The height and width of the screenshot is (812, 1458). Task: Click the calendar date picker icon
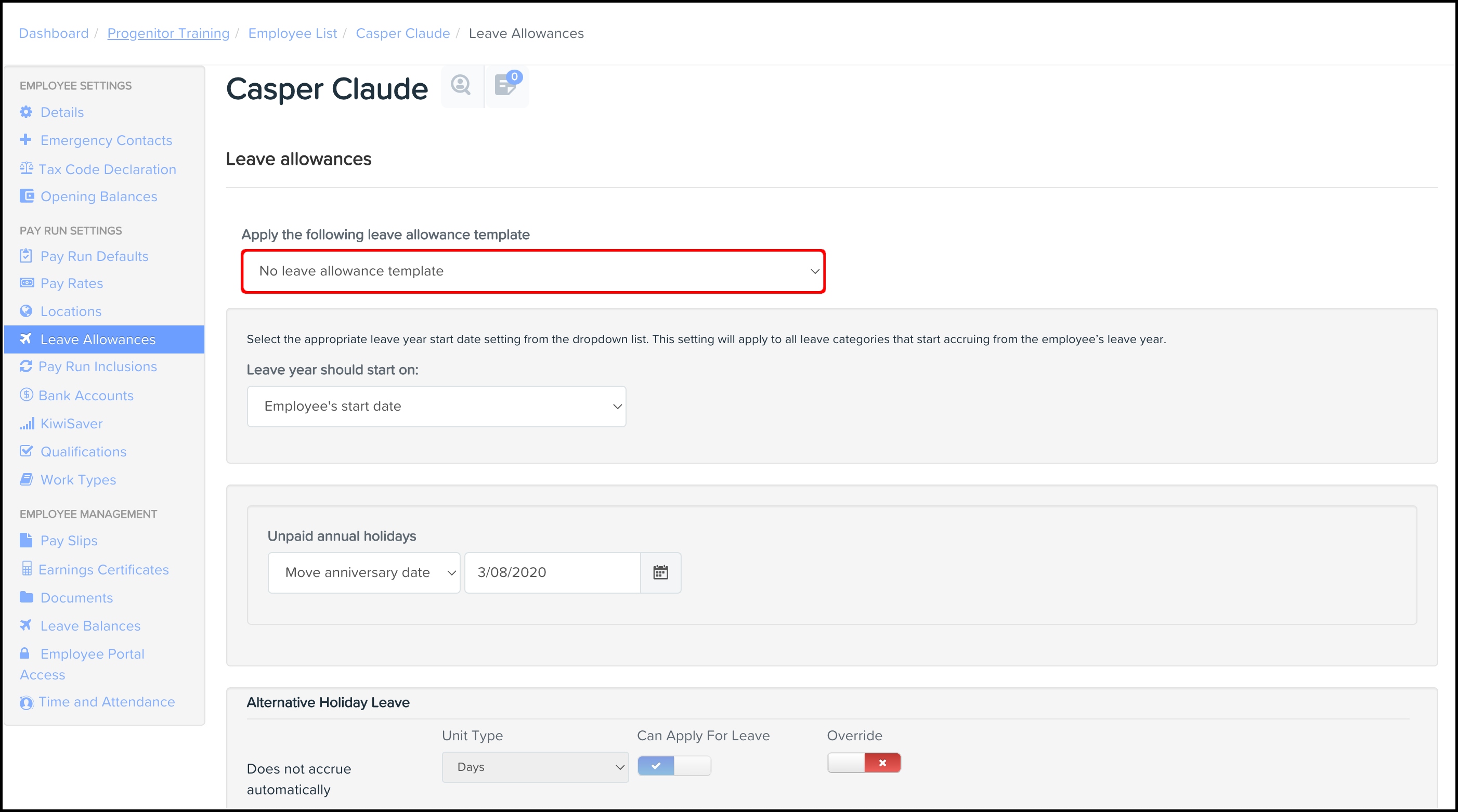[x=660, y=573]
